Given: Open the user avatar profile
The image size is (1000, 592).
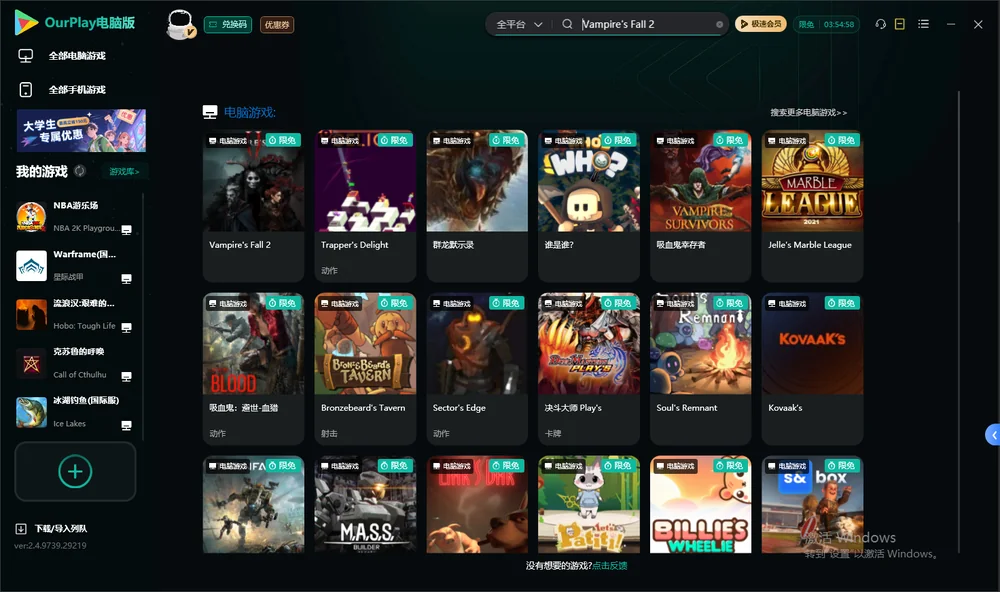Looking at the screenshot, I should coord(180,24).
